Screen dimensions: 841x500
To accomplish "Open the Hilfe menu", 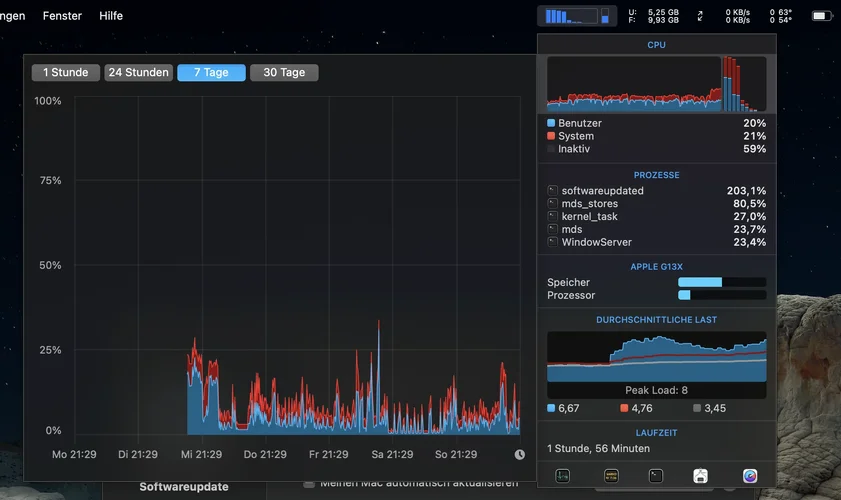I will click(111, 16).
